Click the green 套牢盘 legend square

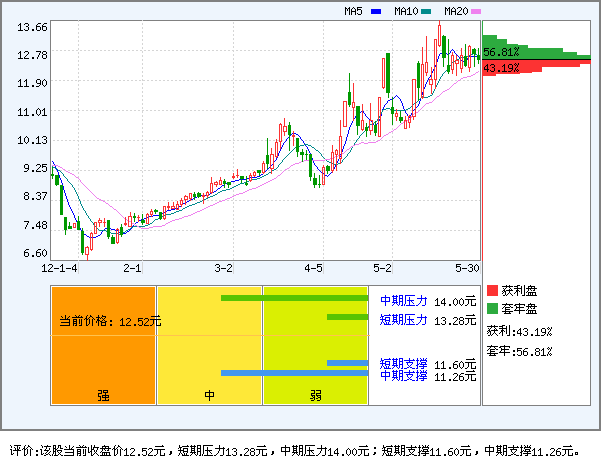tap(493, 309)
